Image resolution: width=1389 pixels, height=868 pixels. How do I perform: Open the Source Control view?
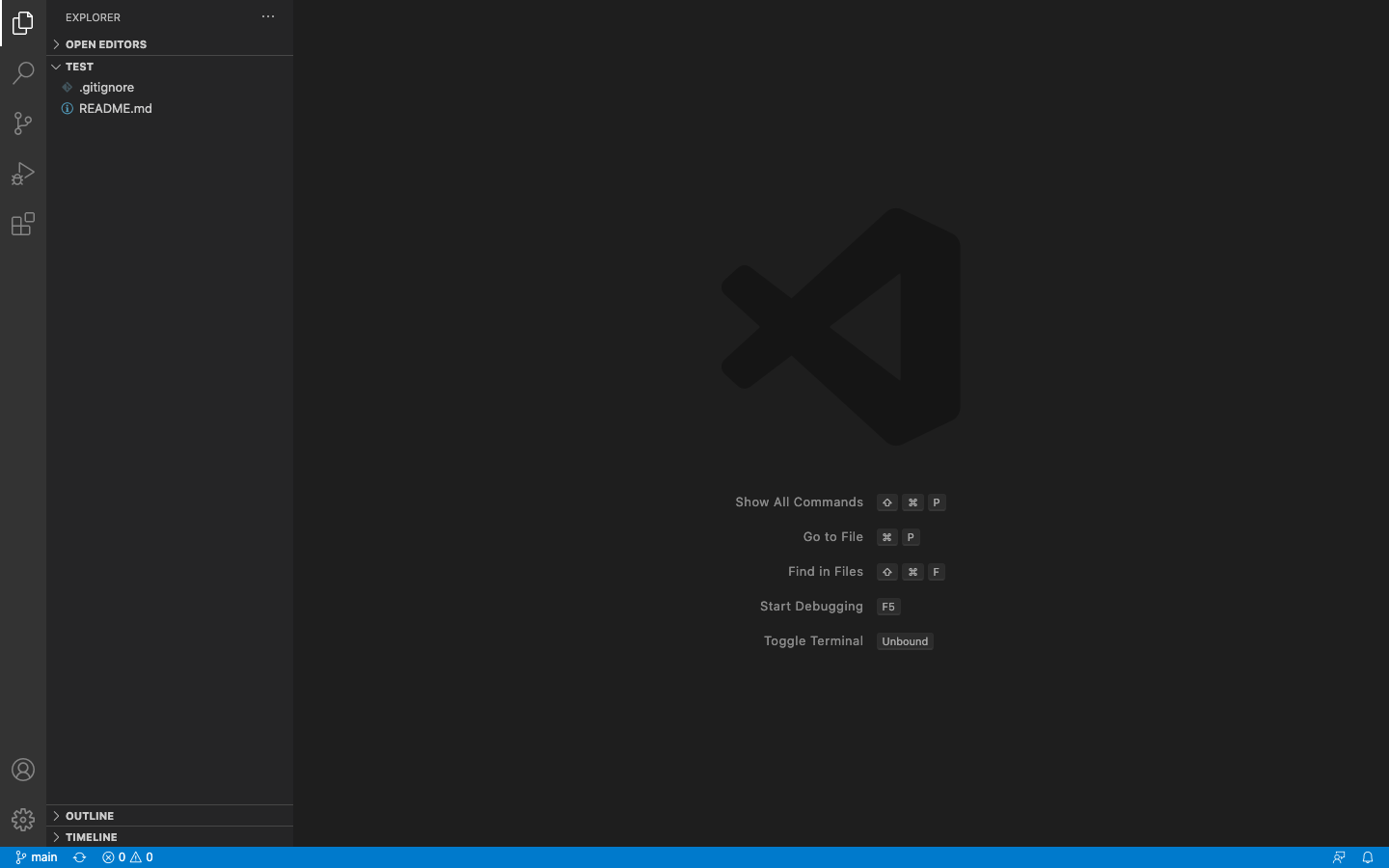pos(23,123)
